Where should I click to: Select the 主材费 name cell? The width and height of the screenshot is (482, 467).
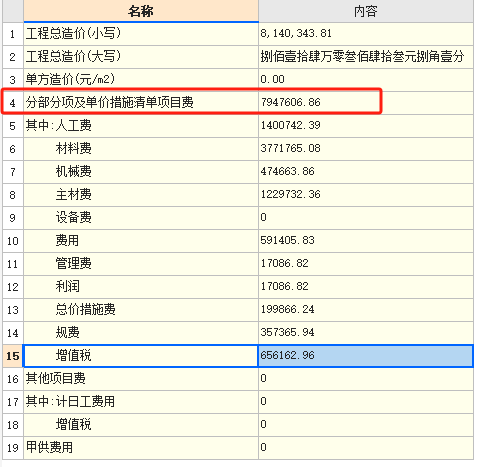[141, 195]
